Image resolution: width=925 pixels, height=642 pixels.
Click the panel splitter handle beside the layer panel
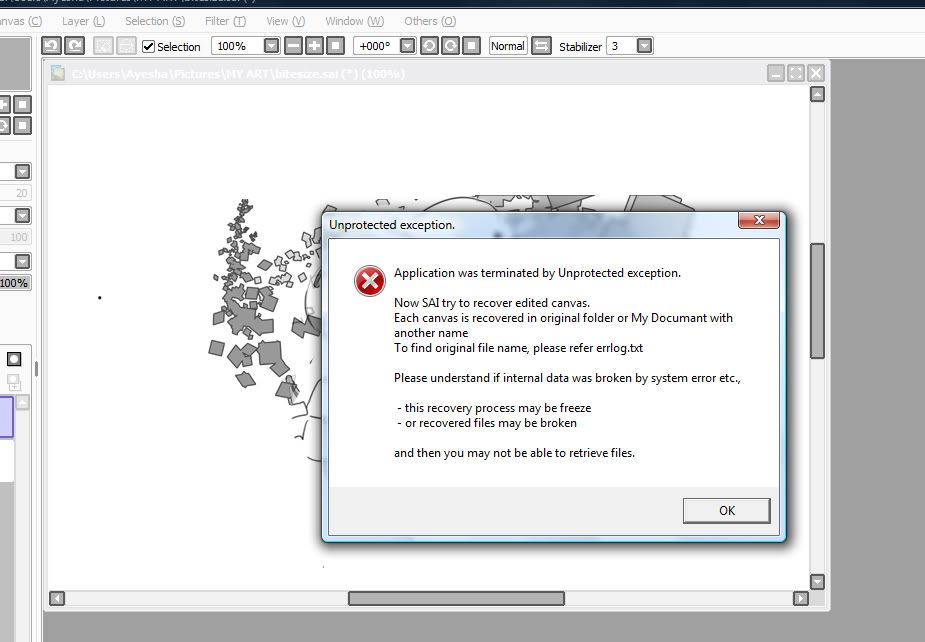coord(37,369)
